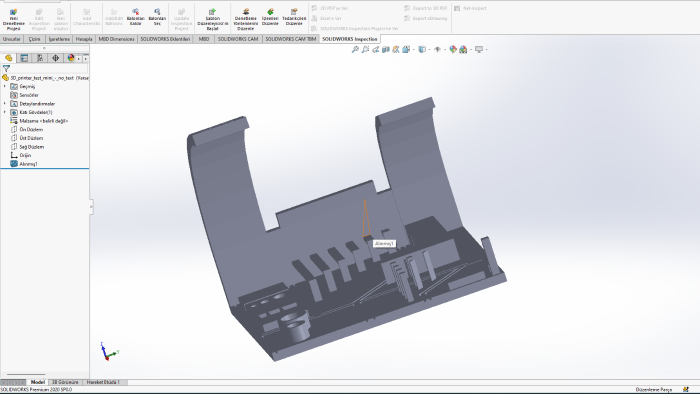Switch to SOLIDWORKS CAM tab
The width and height of the screenshot is (700, 394).
click(x=238, y=39)
